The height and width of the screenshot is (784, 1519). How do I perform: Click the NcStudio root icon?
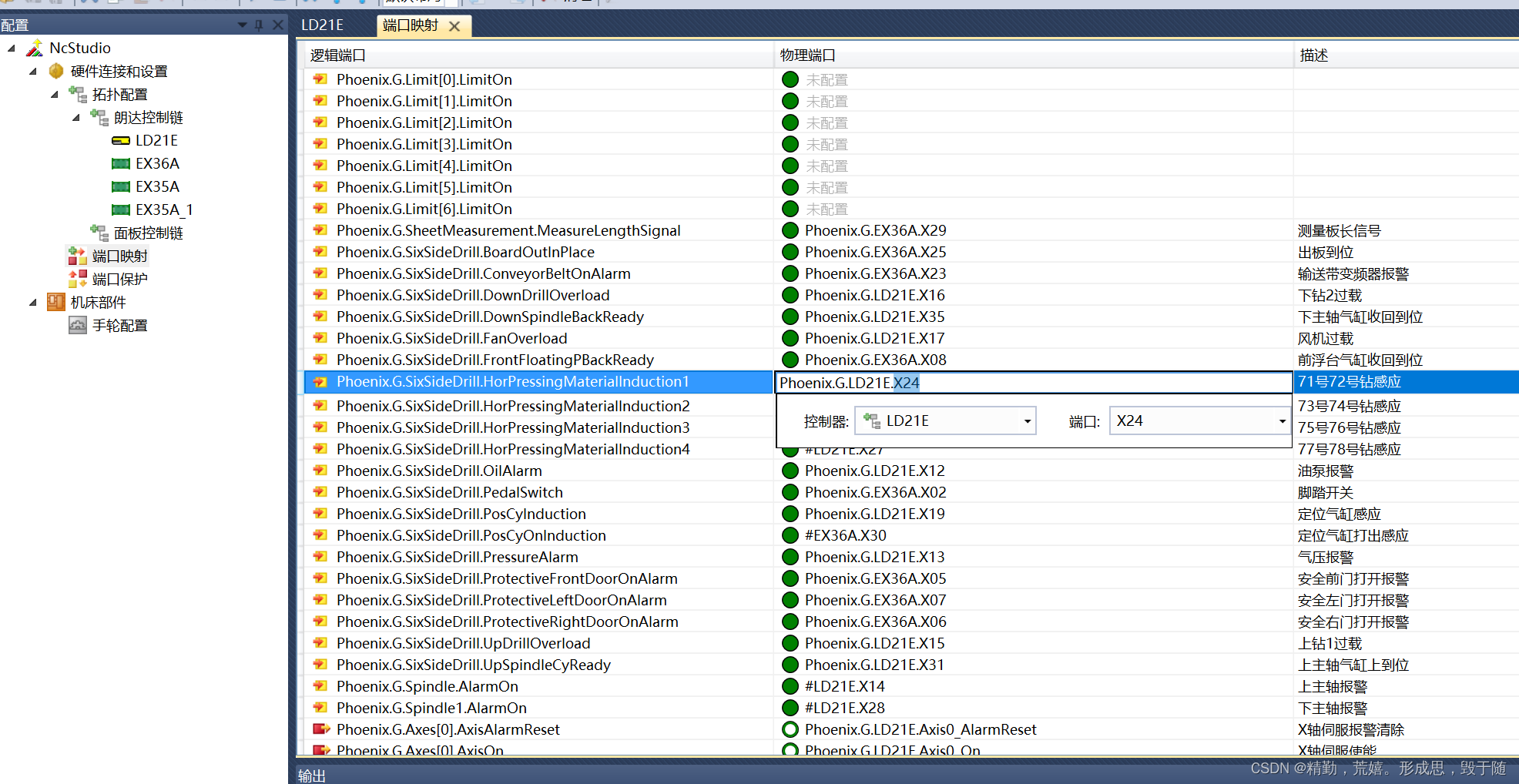click(35, 48)
